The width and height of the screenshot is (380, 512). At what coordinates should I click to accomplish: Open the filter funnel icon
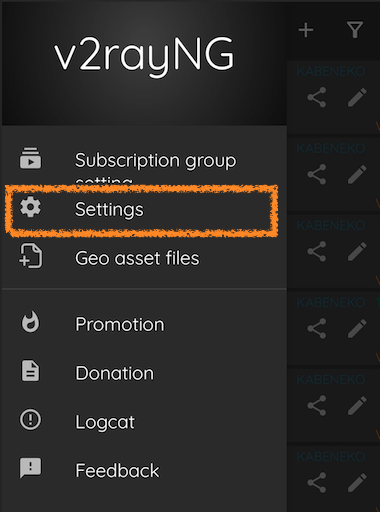click(355, 30)
